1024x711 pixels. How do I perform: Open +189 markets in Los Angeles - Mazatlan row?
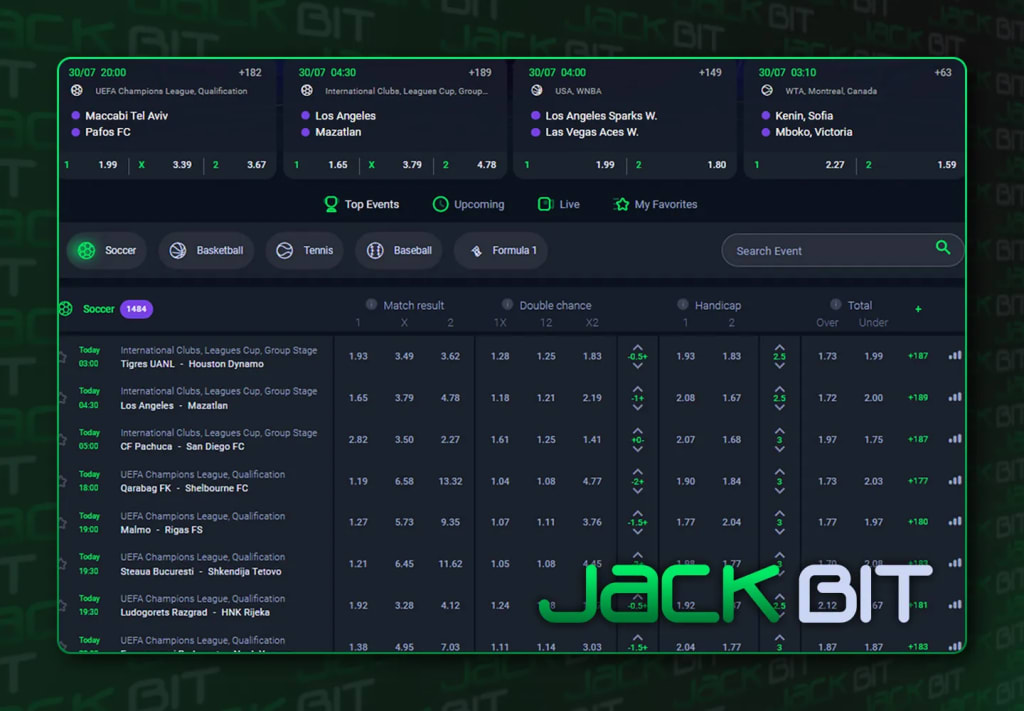pyautogui.click(x=918, y=397)
